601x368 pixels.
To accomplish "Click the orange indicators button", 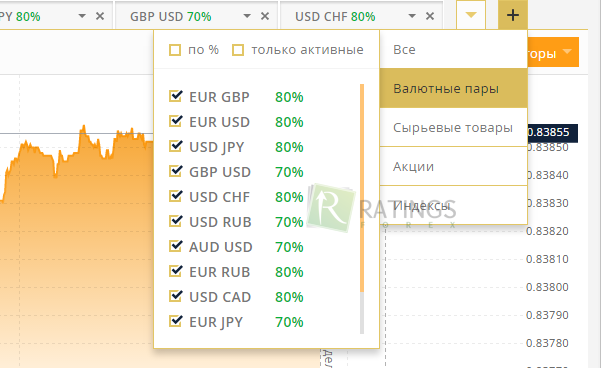I will pyautogui.click(x=553, y=52).
